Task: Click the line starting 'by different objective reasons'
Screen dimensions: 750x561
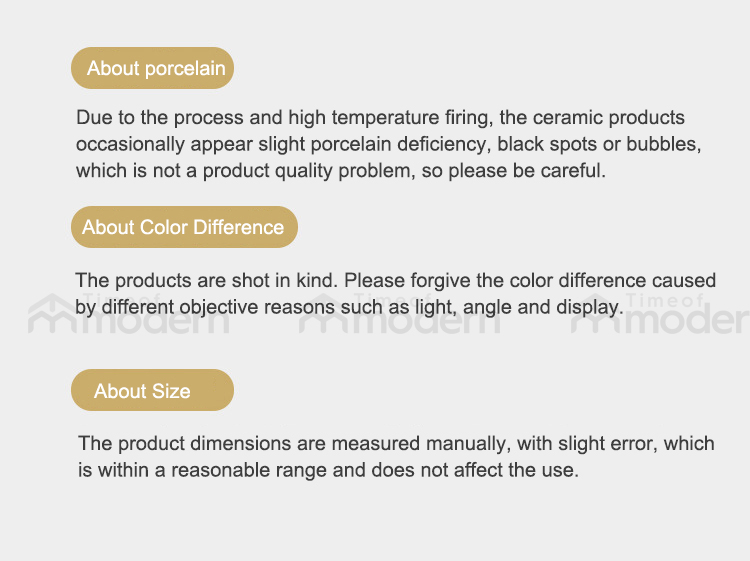Action: (350, 307)
